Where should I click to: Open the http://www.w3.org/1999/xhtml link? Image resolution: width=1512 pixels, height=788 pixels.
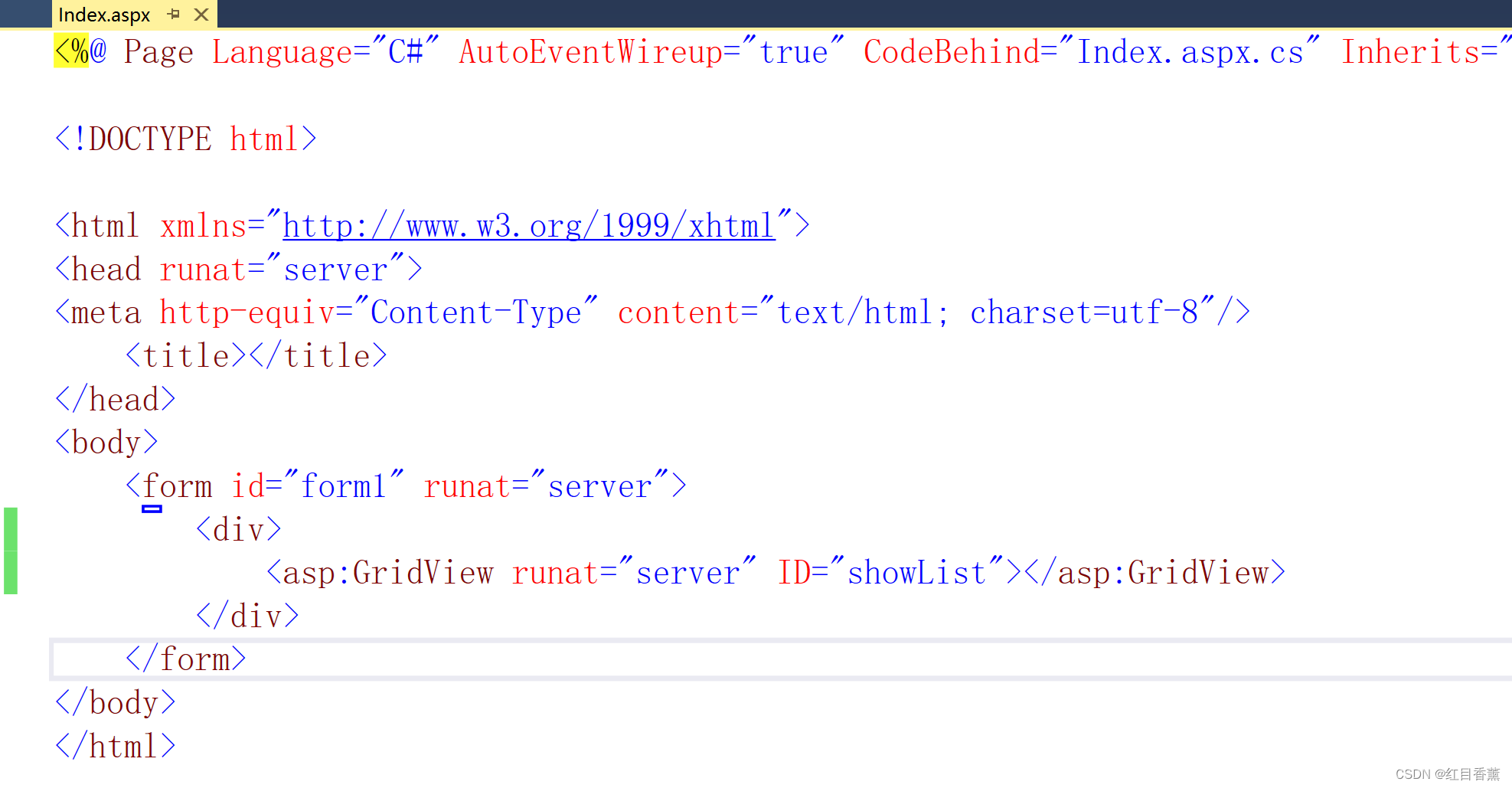click(x=528, y=227)
